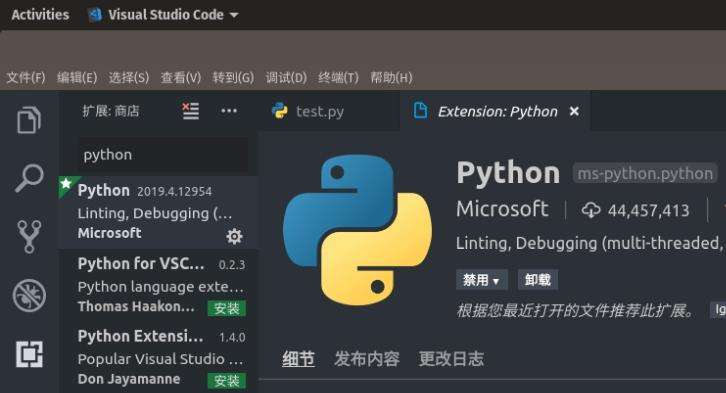Click the Python file icon on test.py tab

(x=279, y=111)
